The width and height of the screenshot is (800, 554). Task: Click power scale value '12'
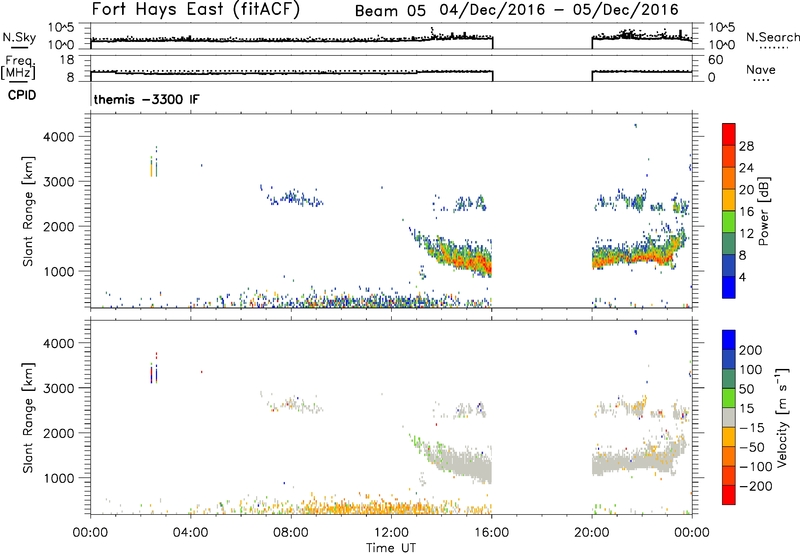pyautogui.click(x=746, y=234)
